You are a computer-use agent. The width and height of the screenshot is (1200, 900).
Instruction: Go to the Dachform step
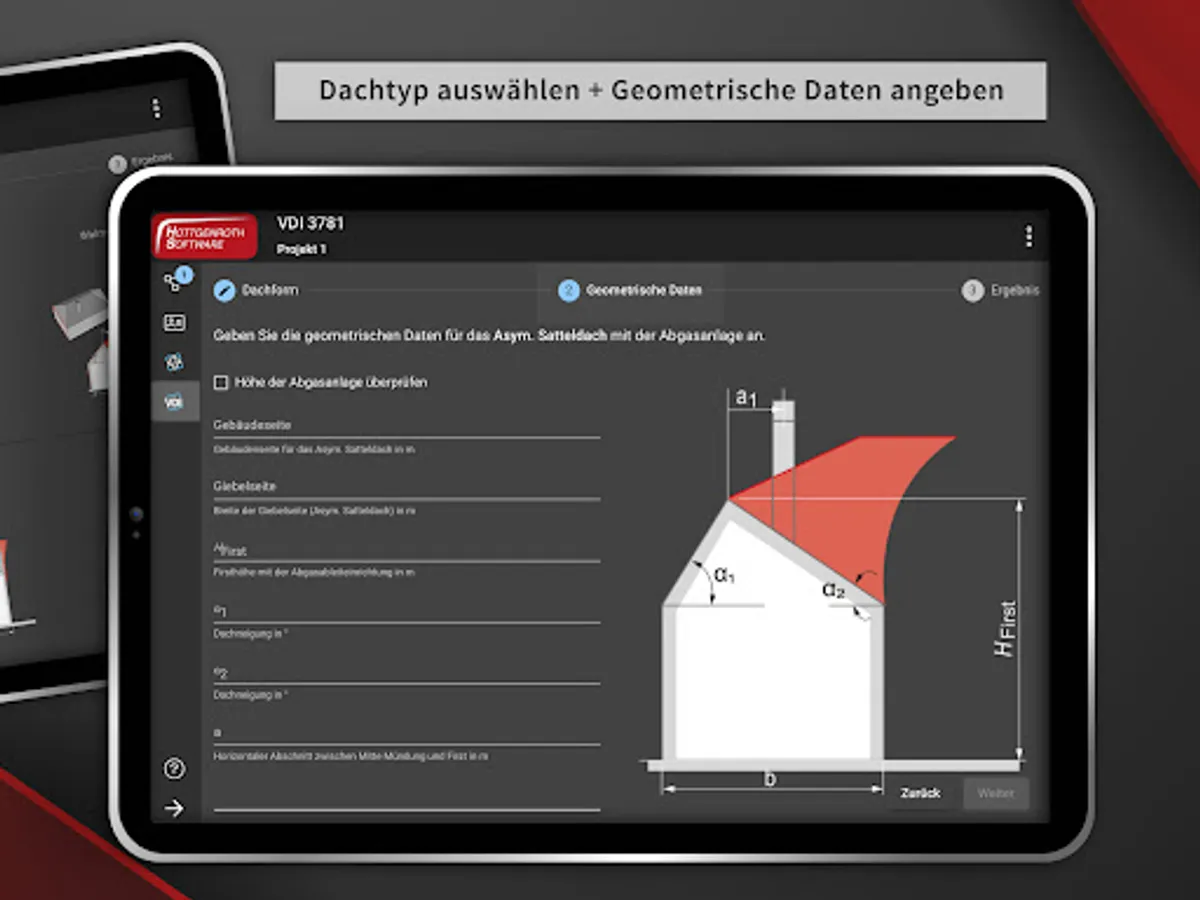[x=257, y=291]
